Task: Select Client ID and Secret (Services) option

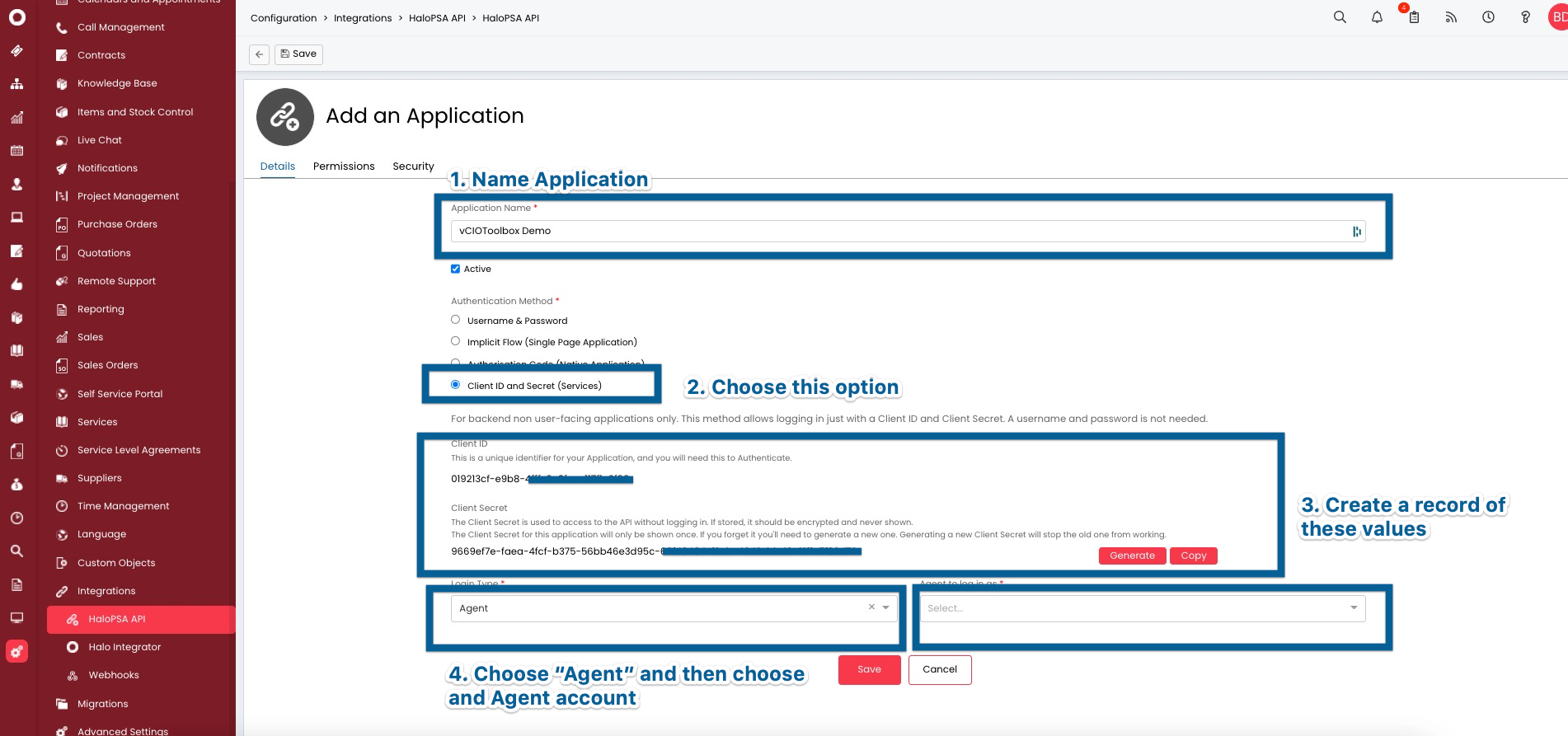Action: point(455,385)
